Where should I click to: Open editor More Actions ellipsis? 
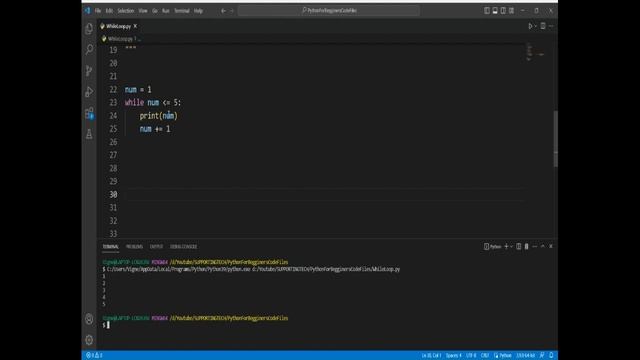[551, 26]
